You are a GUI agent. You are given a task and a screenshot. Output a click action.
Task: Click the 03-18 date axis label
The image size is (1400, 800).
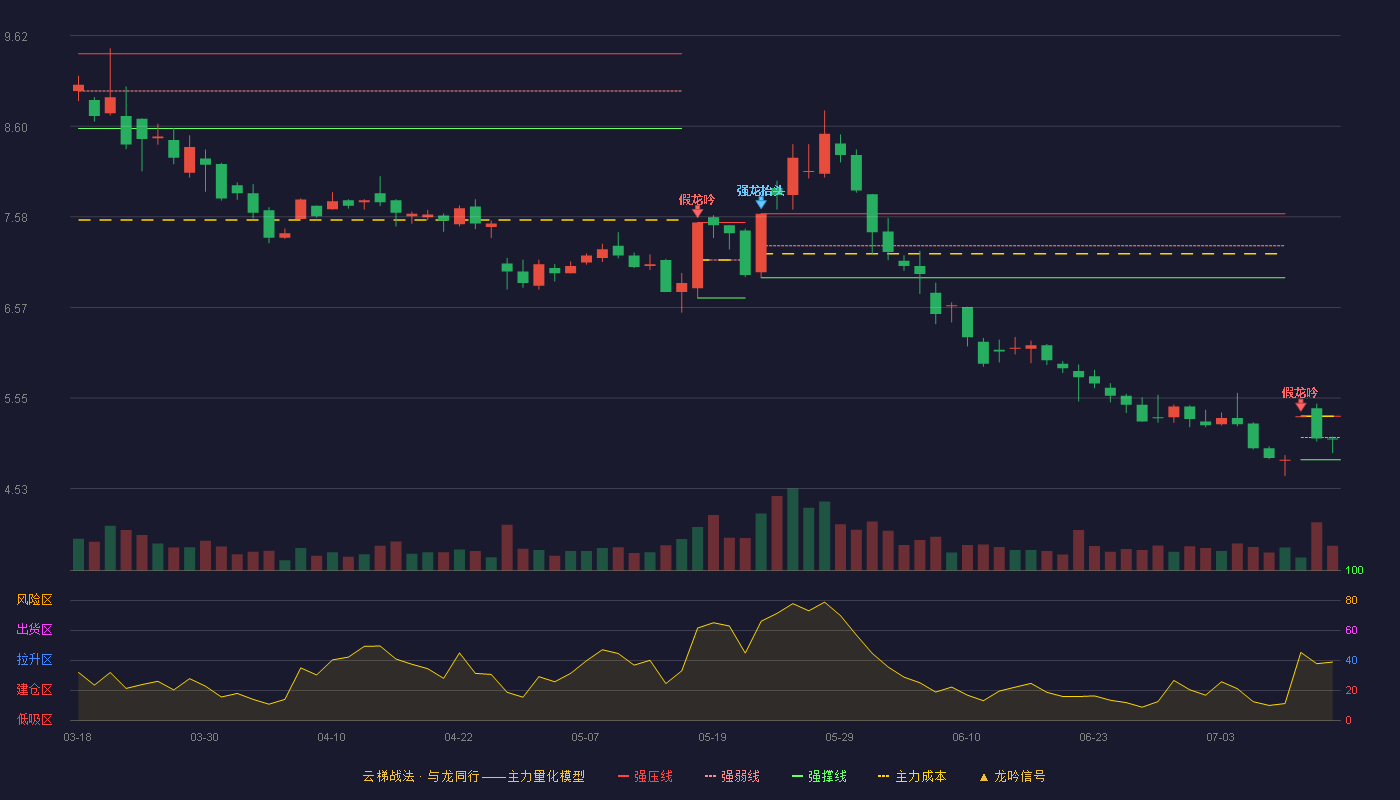pyautogui.click(x=77, y=737)
